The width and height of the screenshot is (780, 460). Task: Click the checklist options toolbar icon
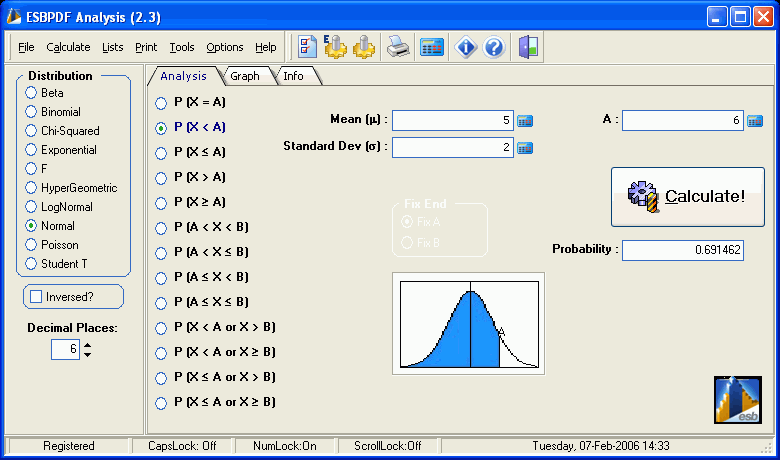coord(307,47)
